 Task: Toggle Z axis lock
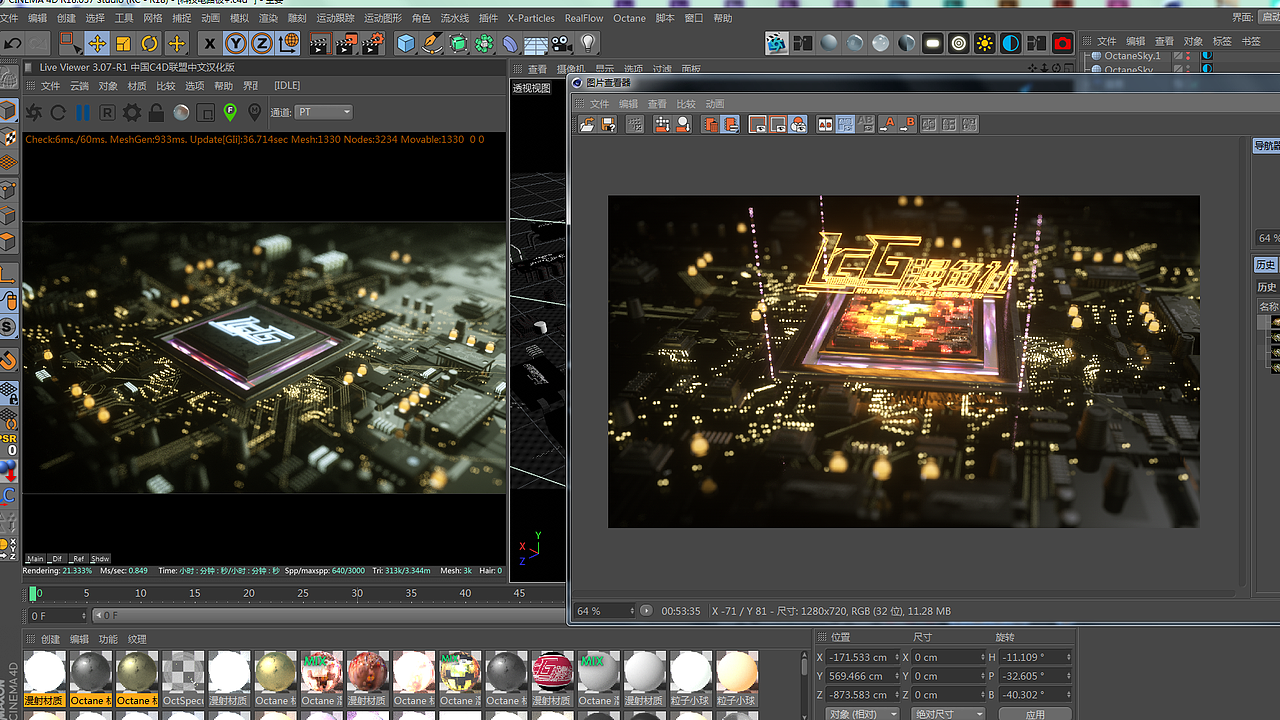[261, 43]
